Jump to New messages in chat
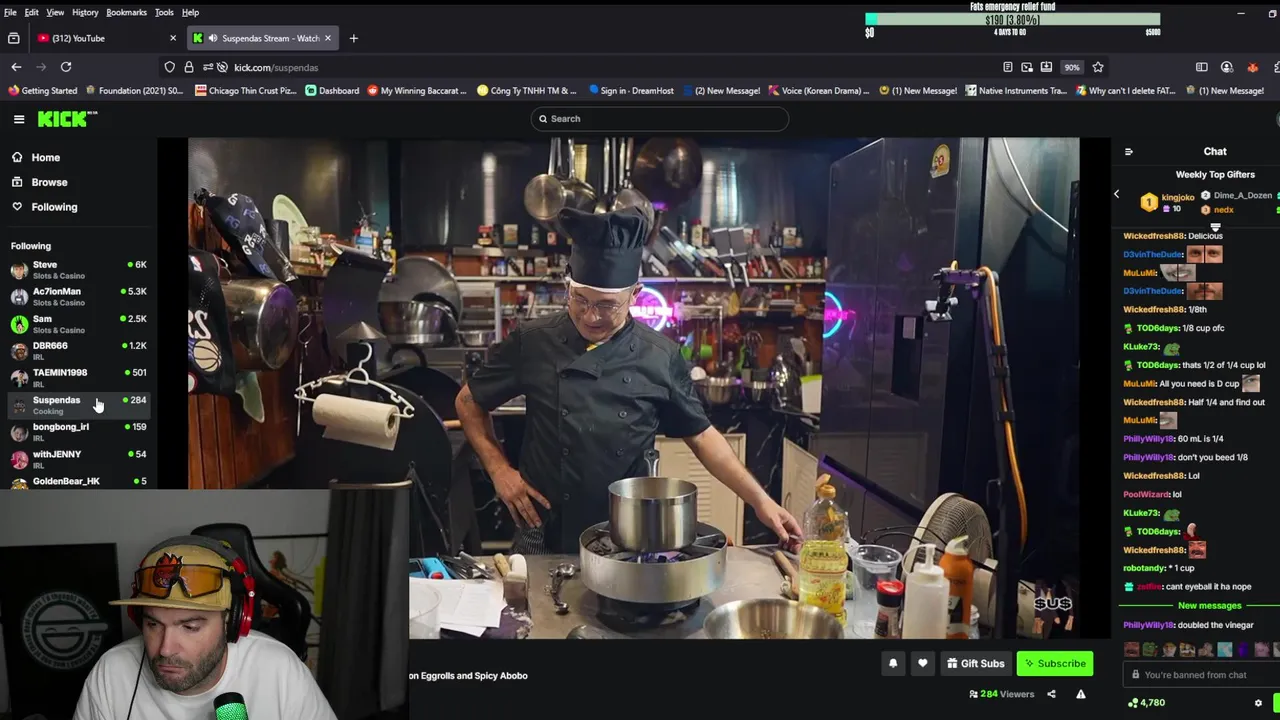The height and width of the screenshot is (720, 1280). (1209, 606)
